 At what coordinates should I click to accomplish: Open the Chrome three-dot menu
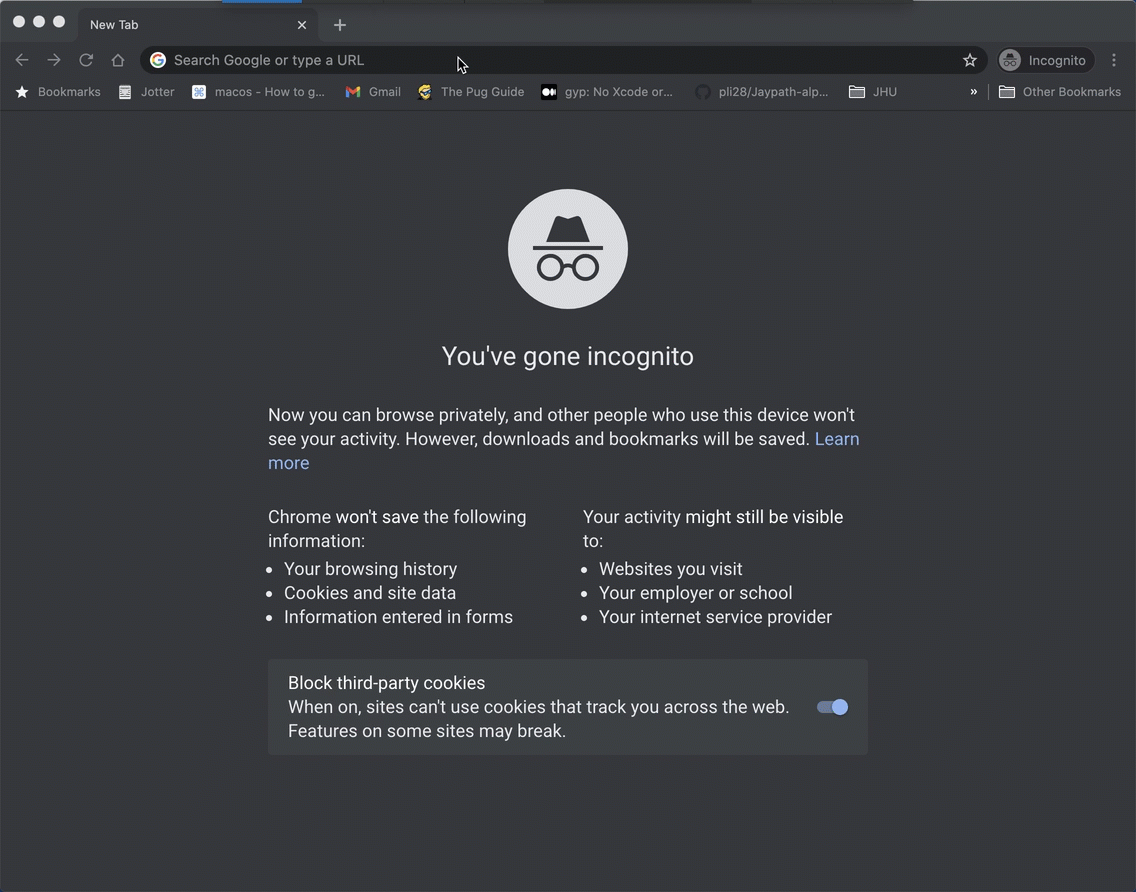[1114, 60]
